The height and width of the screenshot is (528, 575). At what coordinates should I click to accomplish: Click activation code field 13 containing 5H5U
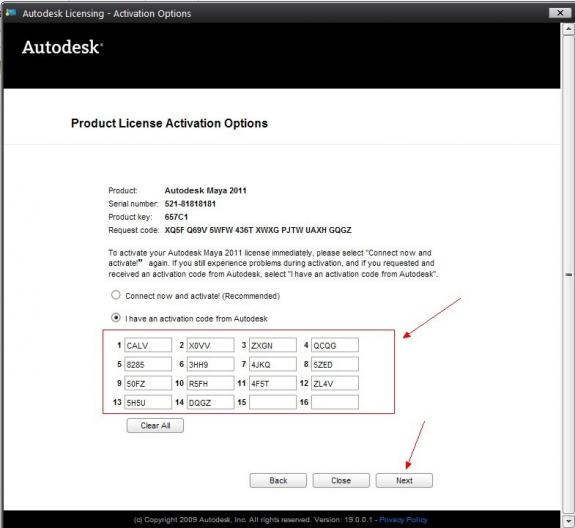[x=148, y=402]
